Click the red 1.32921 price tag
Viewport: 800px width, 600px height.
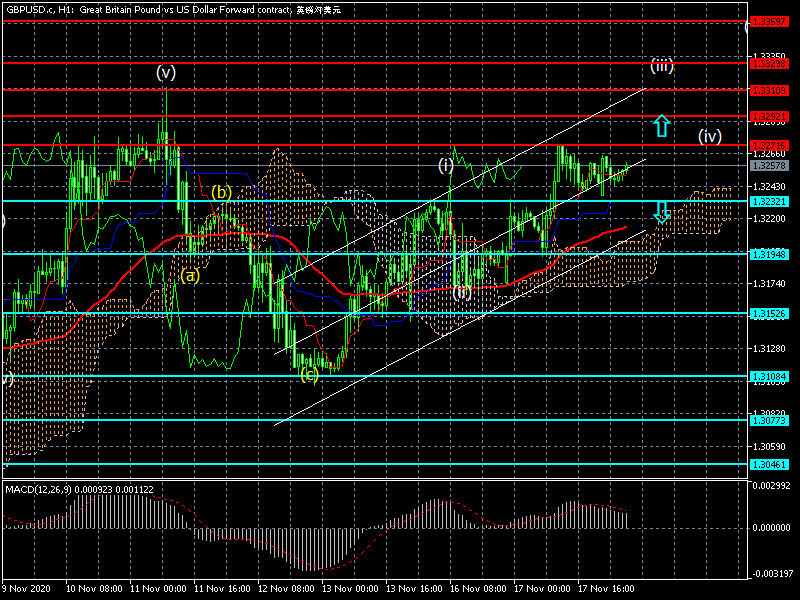[x=769, y=117]
